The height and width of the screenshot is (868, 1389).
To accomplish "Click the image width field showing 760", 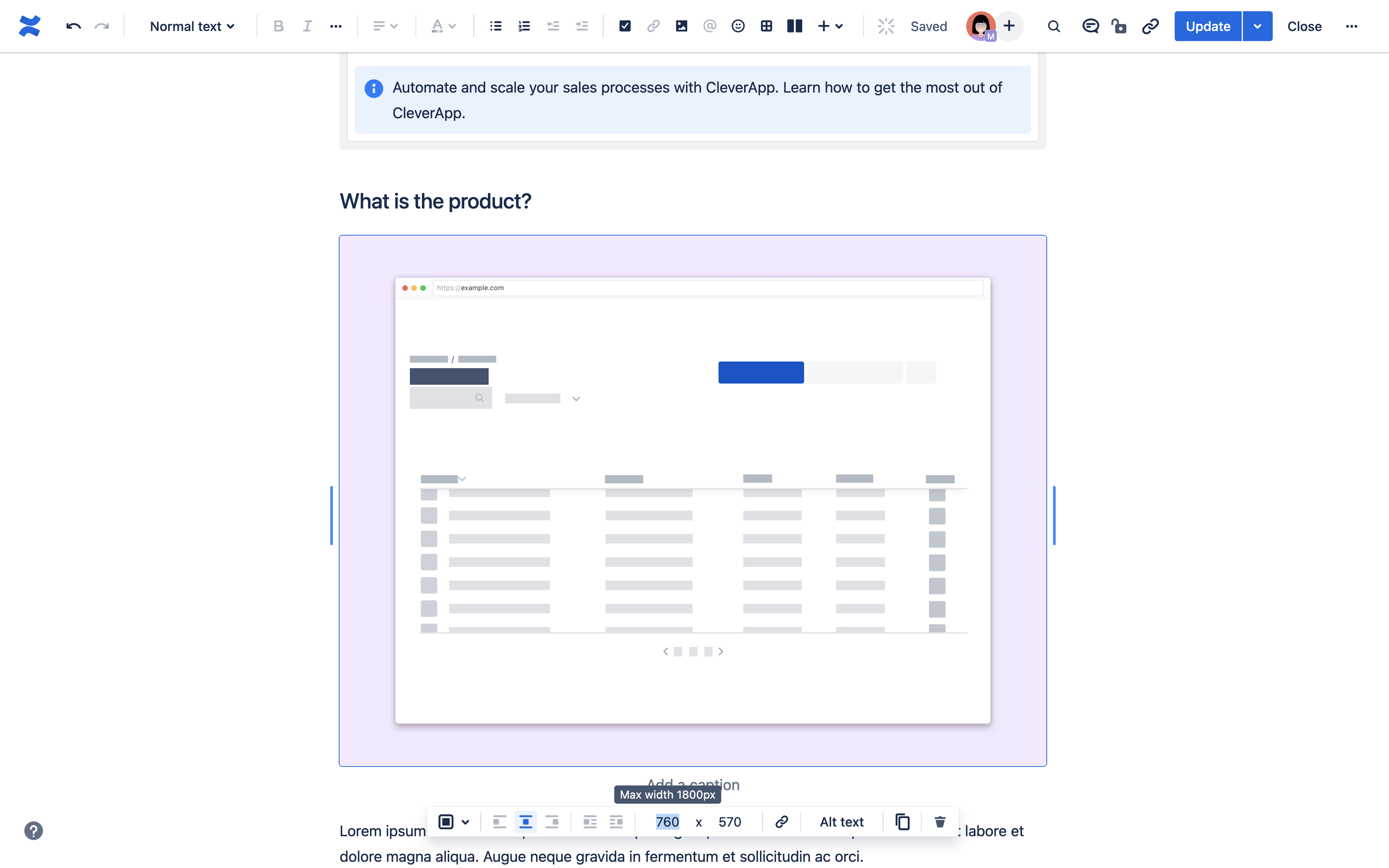I will coord(667,821).
